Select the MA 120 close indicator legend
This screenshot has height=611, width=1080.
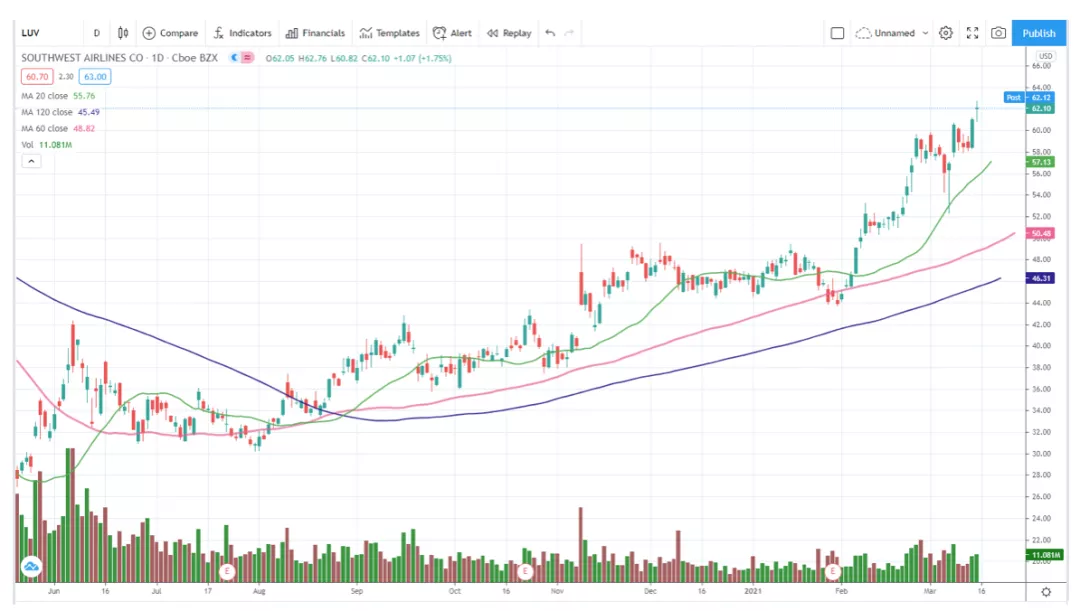(60, 112)
